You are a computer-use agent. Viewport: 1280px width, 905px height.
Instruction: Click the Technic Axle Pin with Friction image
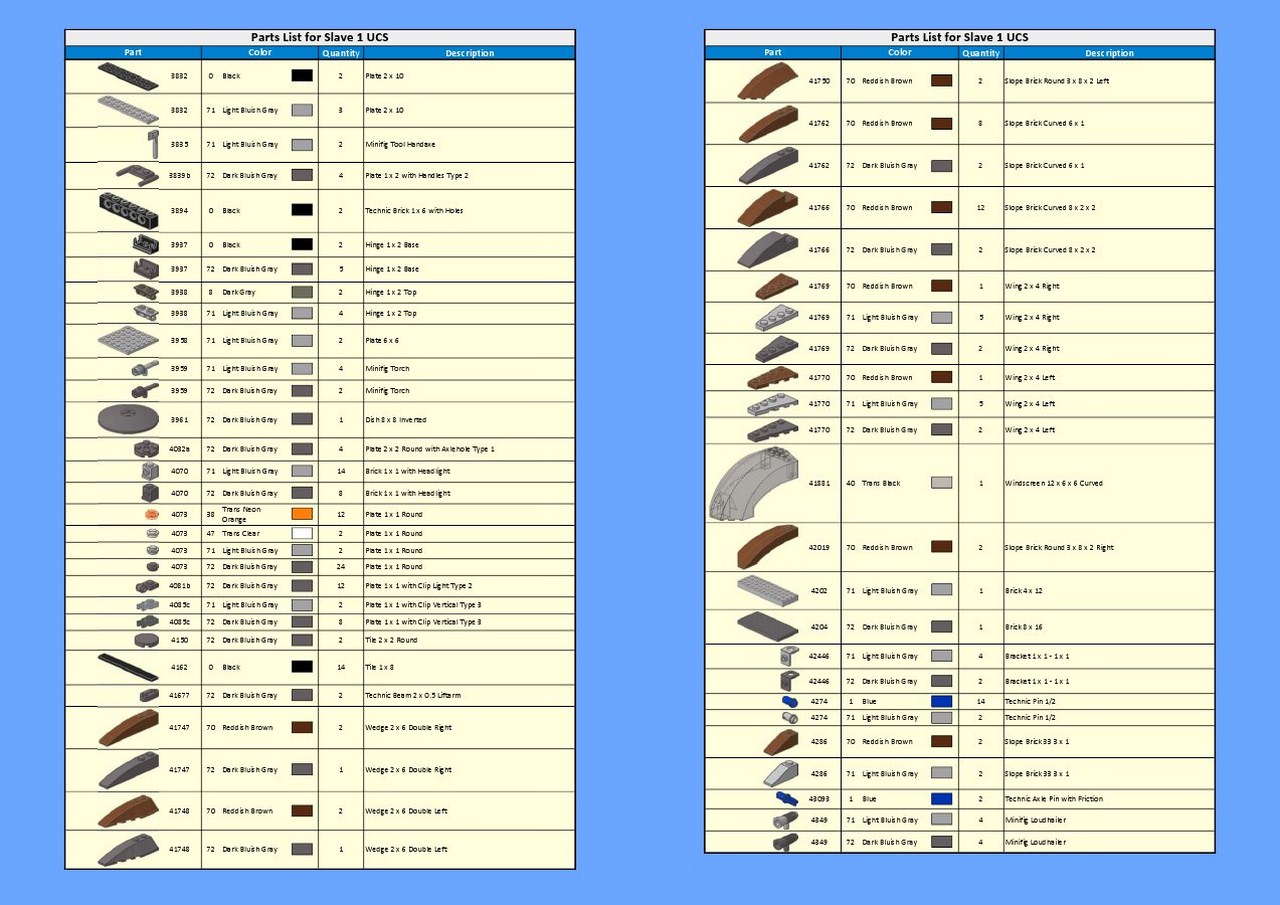tap(788, 798)
